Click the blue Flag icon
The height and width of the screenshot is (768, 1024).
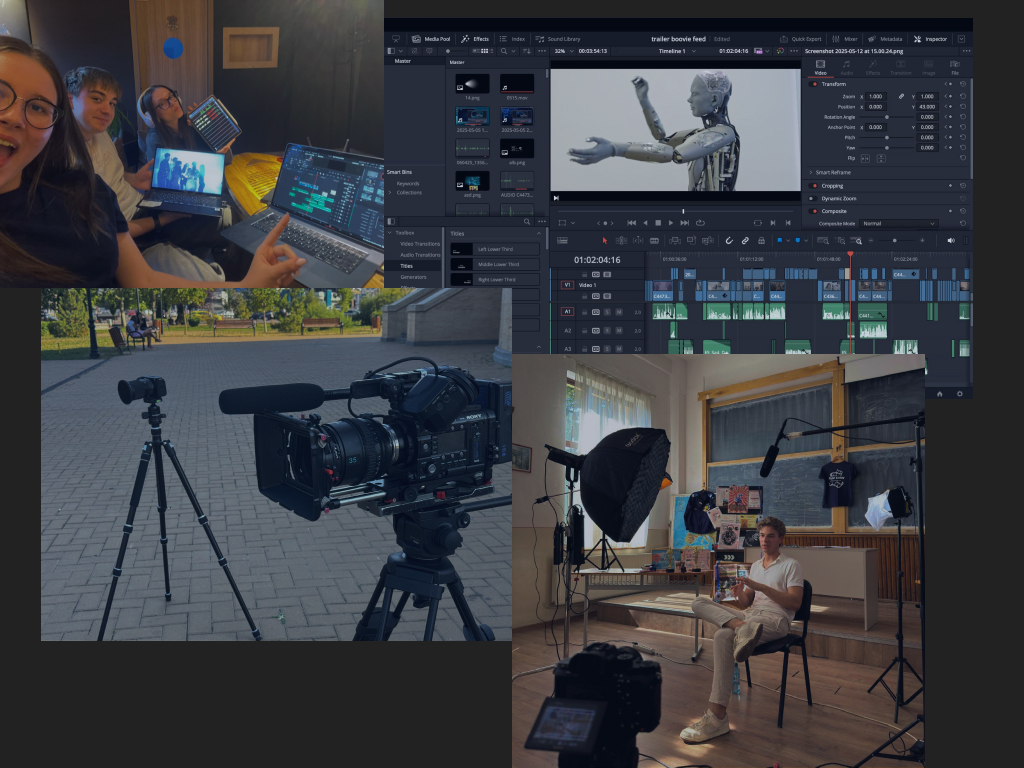point(779,241)
